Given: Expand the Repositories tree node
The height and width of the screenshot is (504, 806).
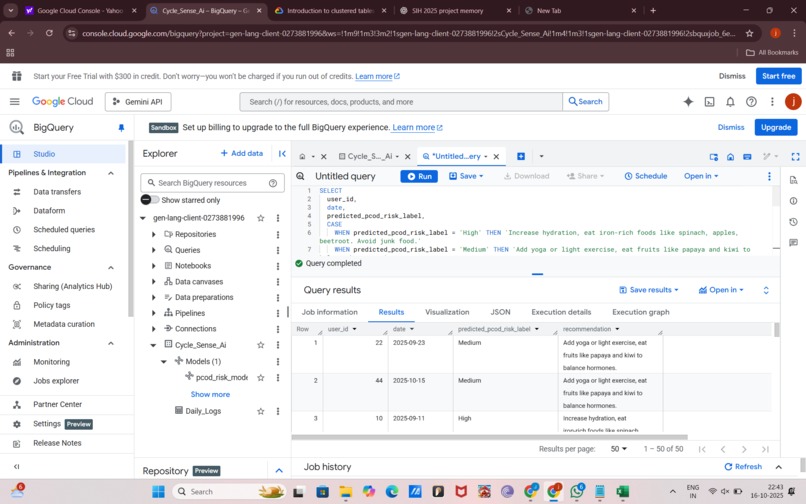Looking at the screenshot, I should (154, 235).
